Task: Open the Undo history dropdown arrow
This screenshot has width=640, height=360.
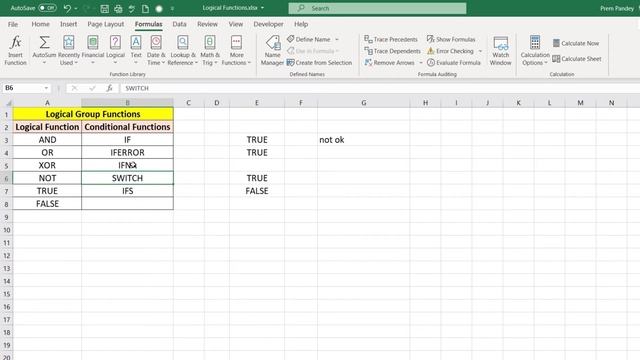Action: 76,8
